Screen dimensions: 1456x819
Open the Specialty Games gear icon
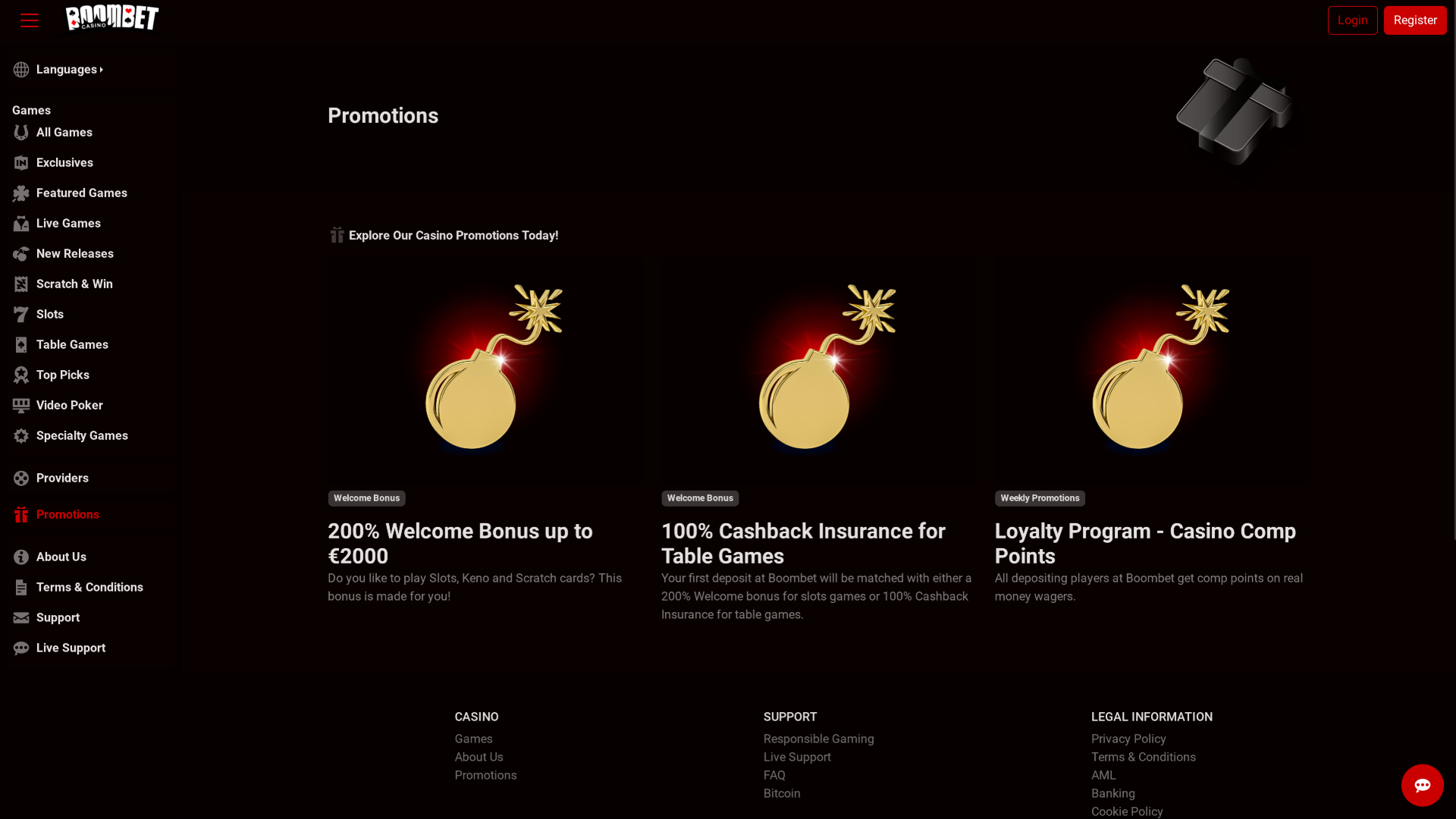click(x=21, y=436)
